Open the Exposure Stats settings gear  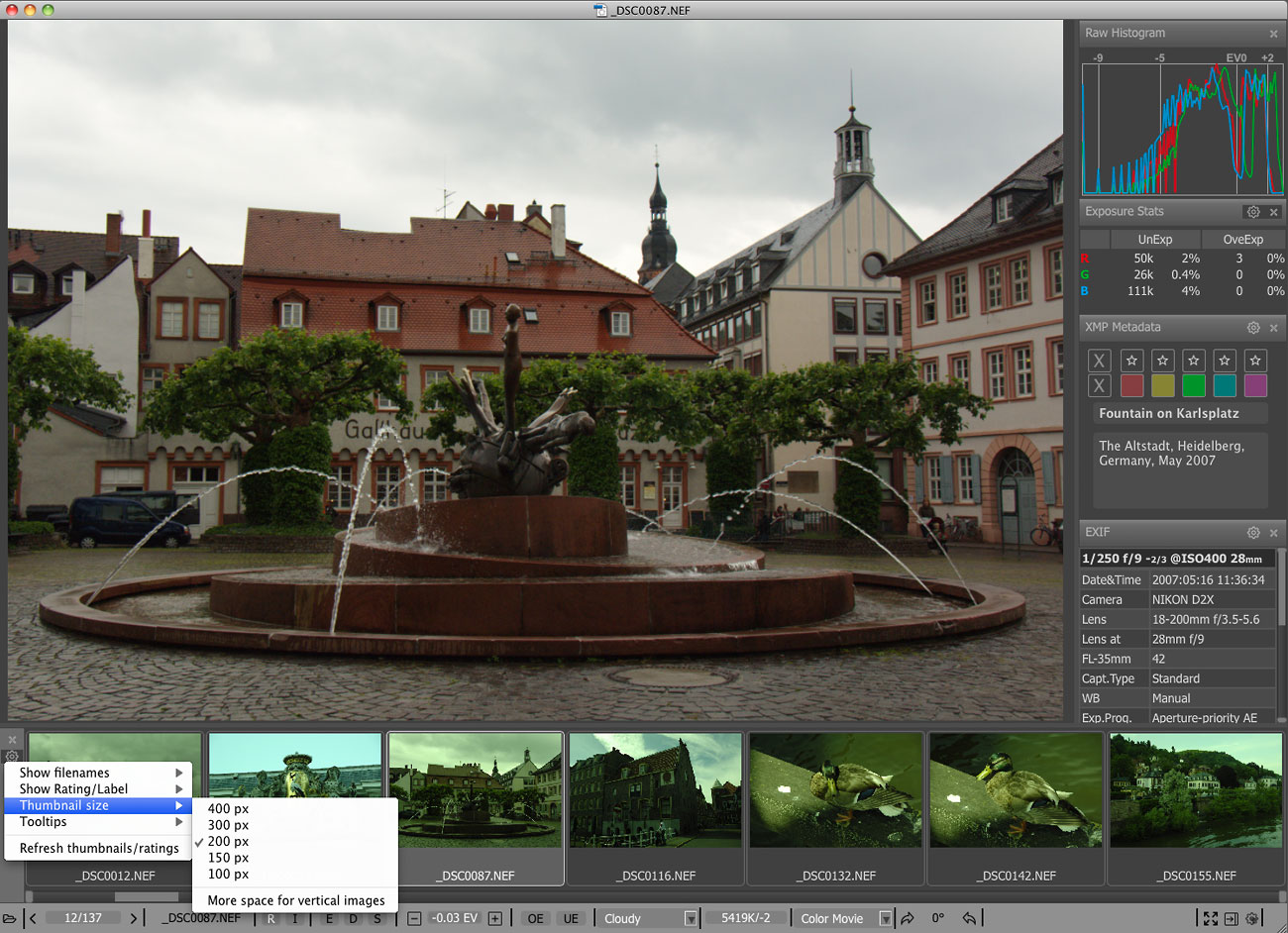coord(1253,212)
